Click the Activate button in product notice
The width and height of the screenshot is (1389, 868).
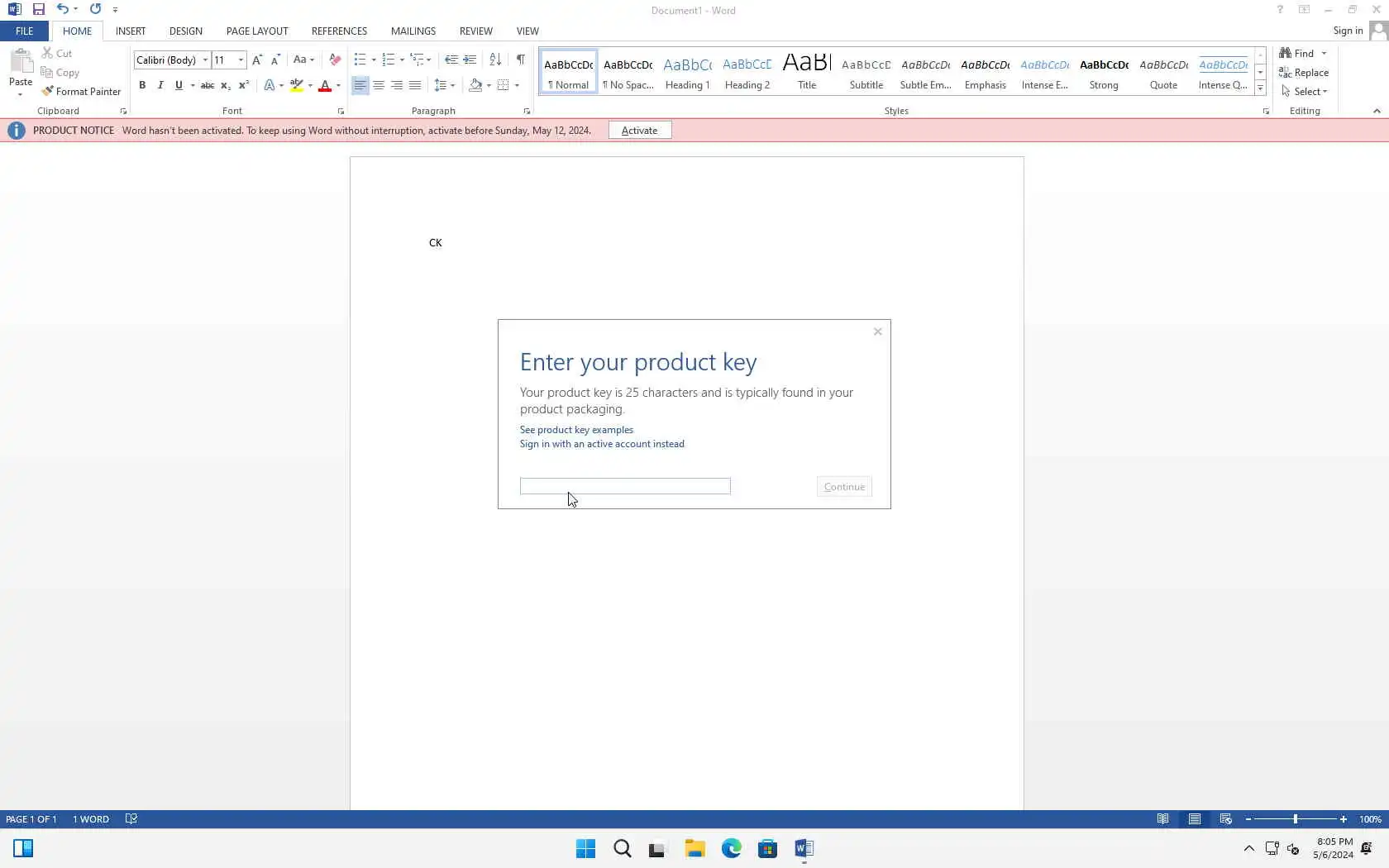coord(640,131)
